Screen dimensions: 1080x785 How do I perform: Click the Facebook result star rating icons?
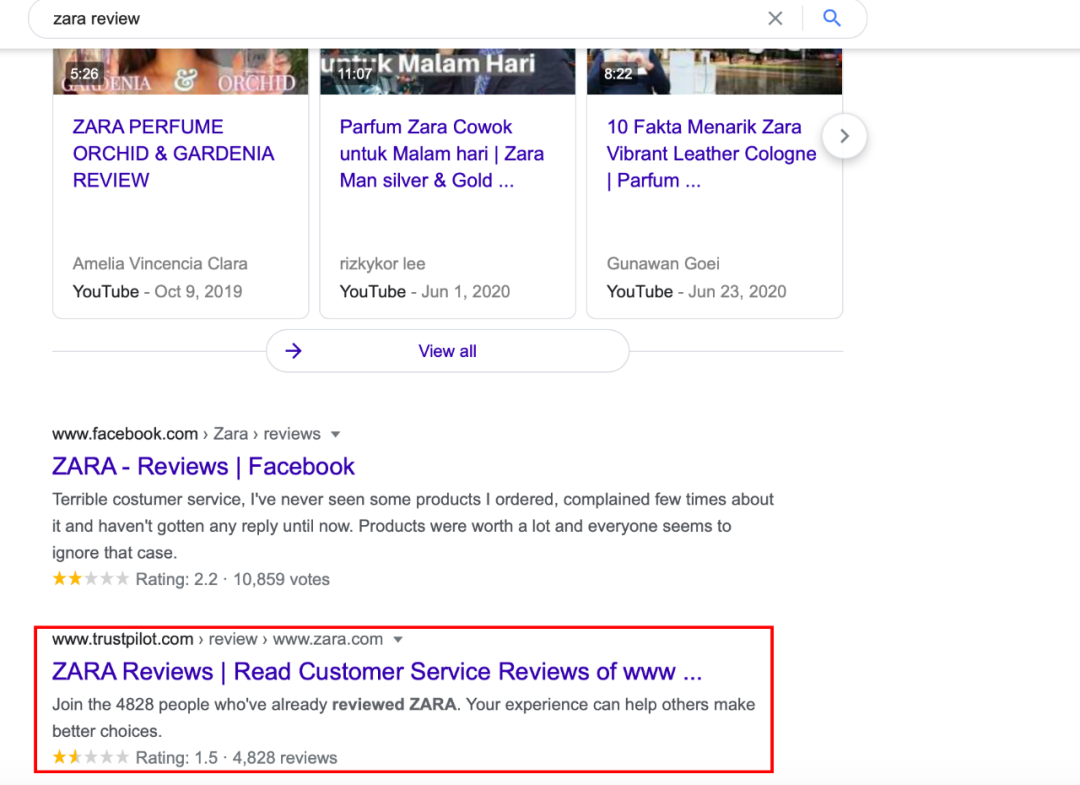coord(90,578)
